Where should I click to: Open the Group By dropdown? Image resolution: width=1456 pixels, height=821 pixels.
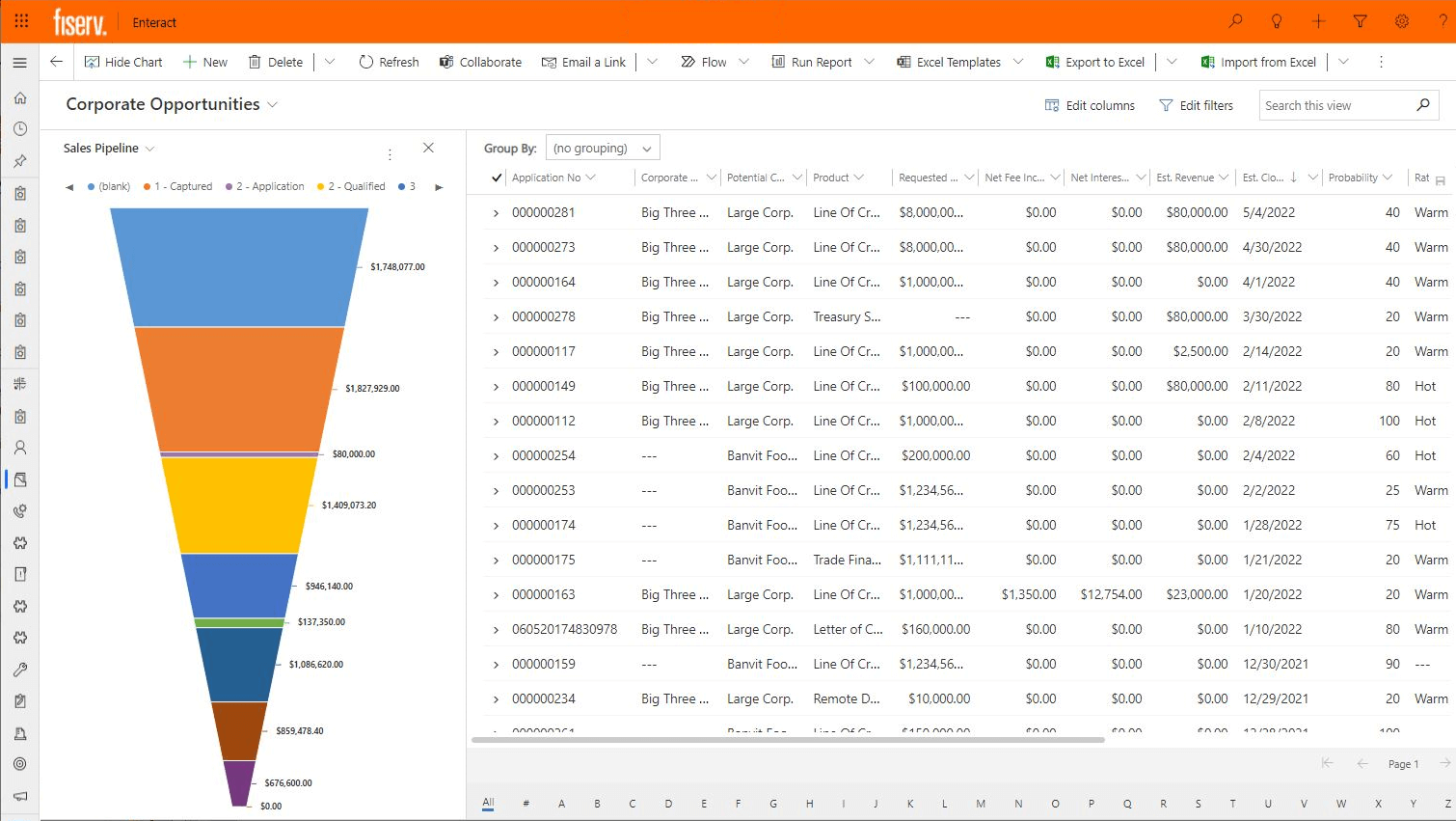click(x=602, y=147)
